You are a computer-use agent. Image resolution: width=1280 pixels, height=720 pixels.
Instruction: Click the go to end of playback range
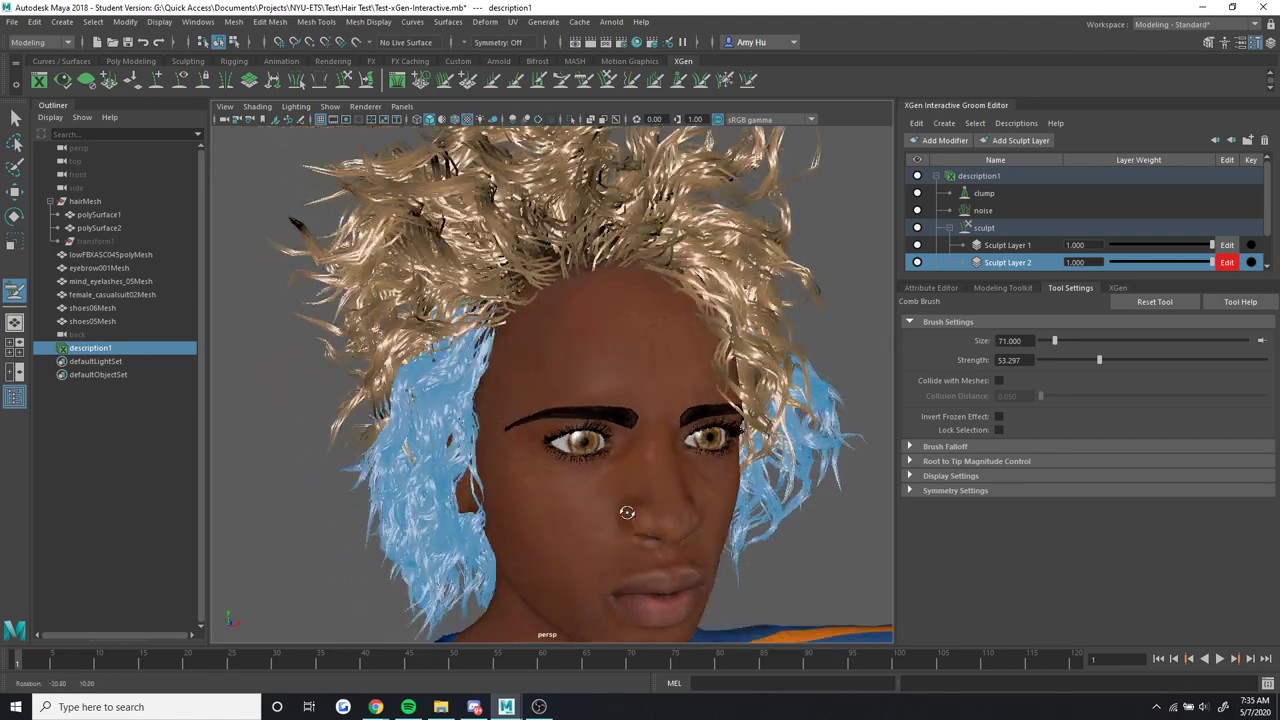(x=1266, y=659)
